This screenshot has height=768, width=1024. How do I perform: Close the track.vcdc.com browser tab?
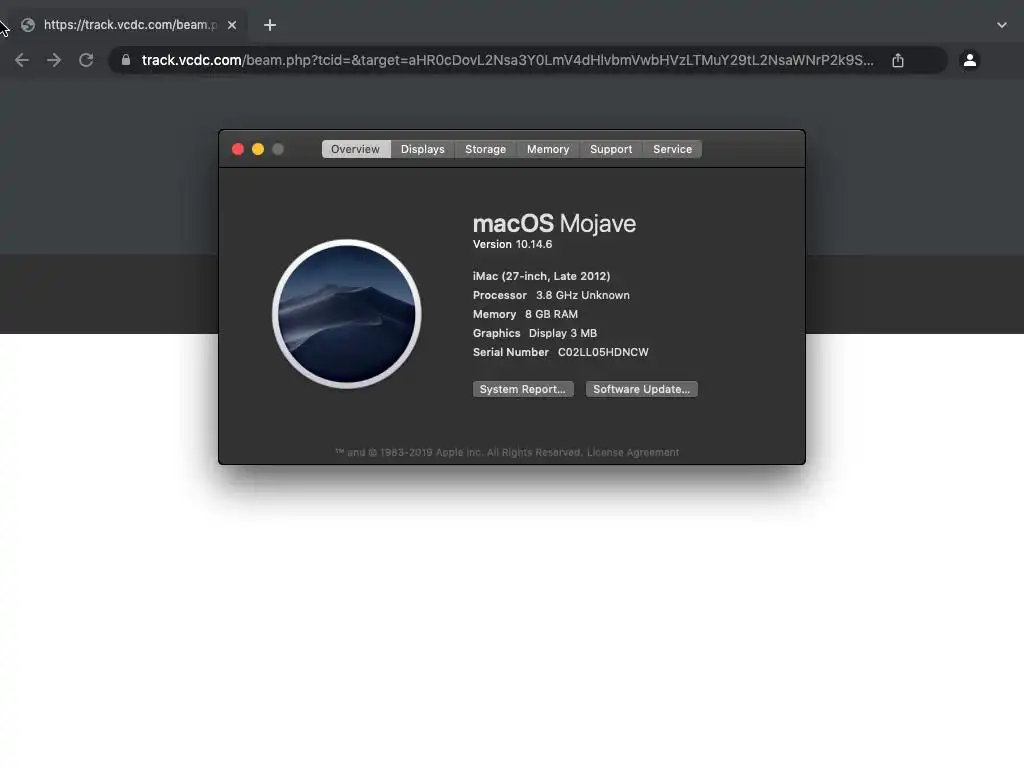[x=232, y=25]
